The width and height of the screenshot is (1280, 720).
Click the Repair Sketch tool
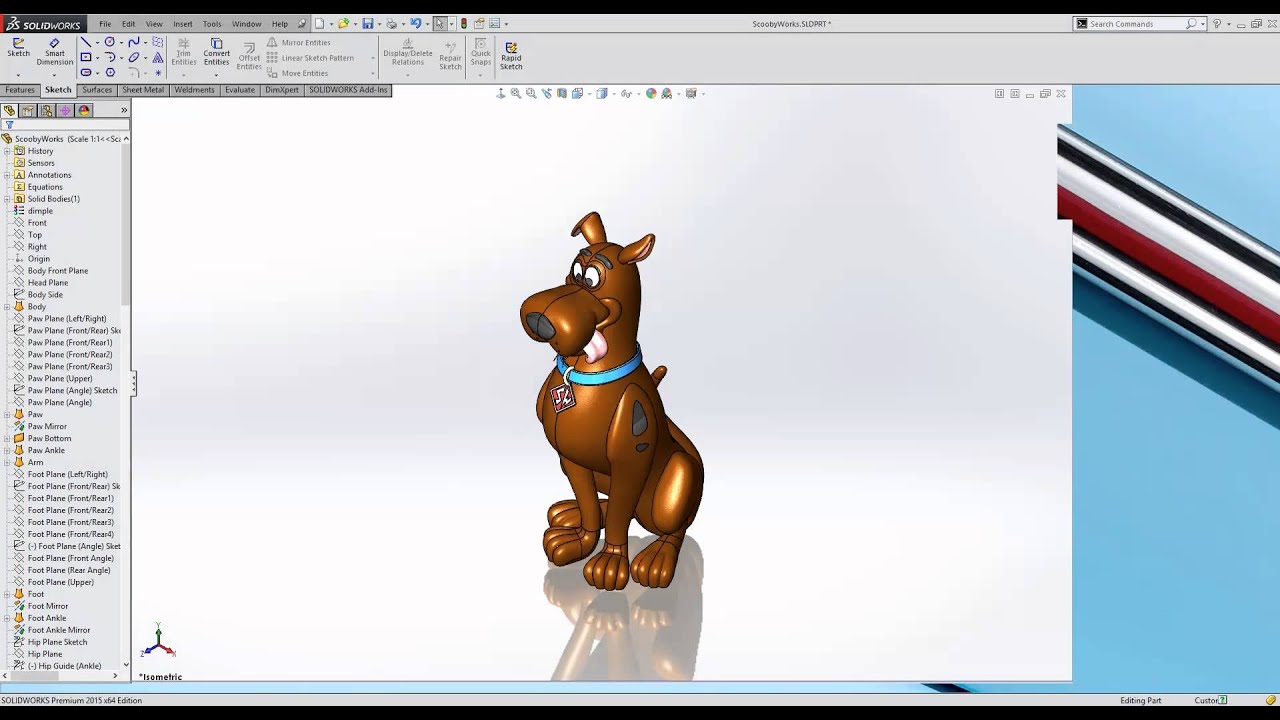coord(450,55)
